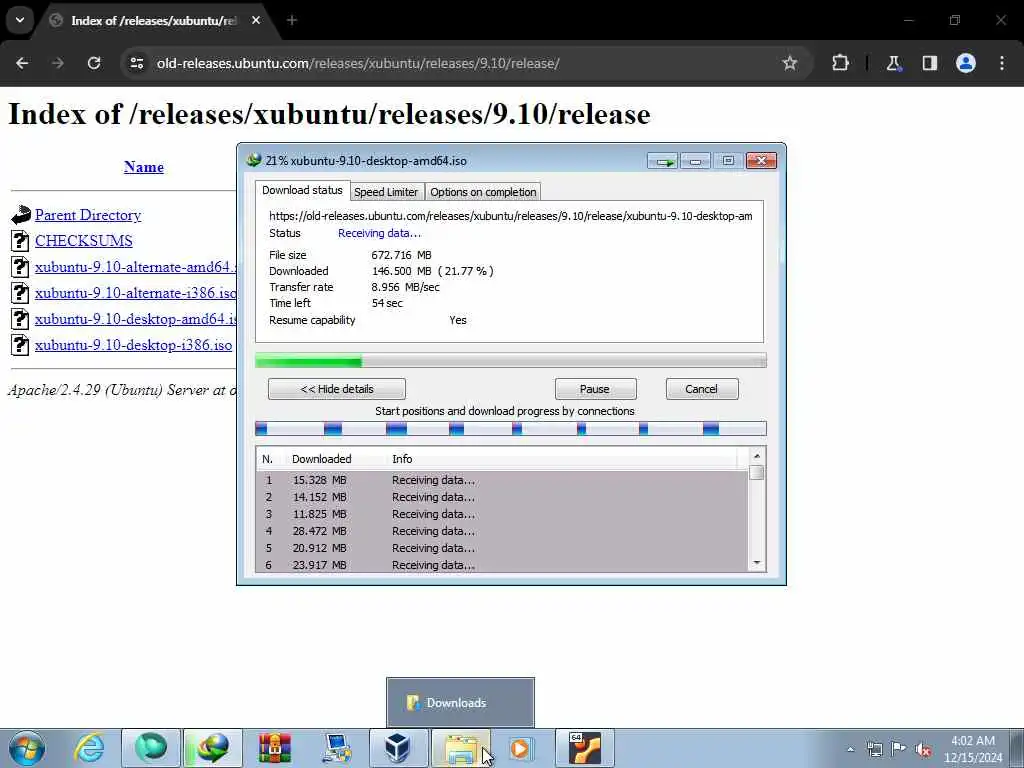Open CHECKSUMS file link
The width and height of the screenshot is (1024, 768).
click(x=84, y=241)
